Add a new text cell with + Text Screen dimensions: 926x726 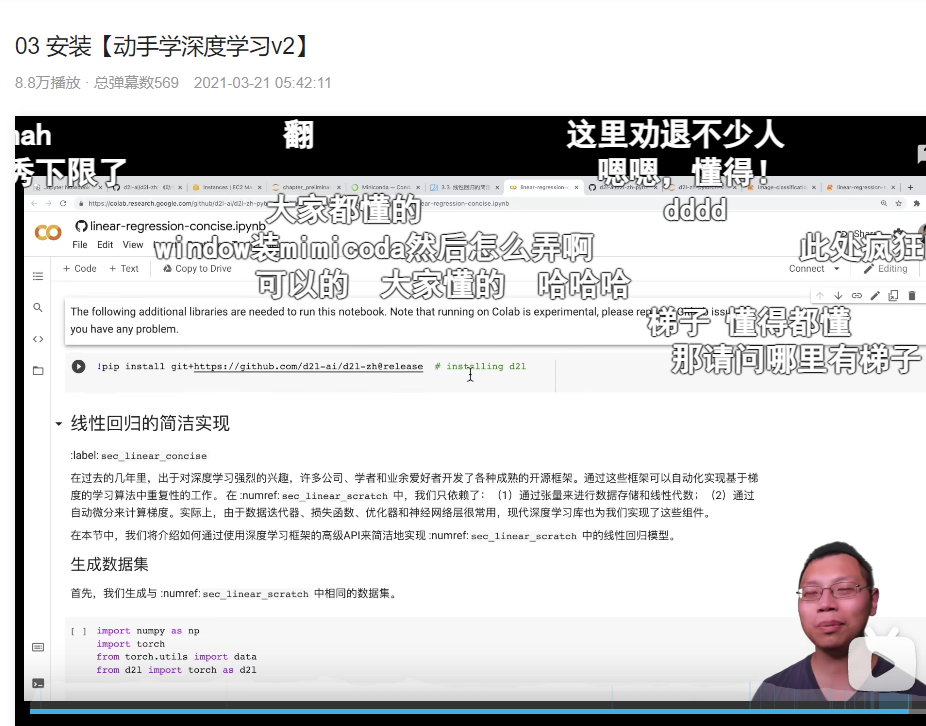coord(124,269)
